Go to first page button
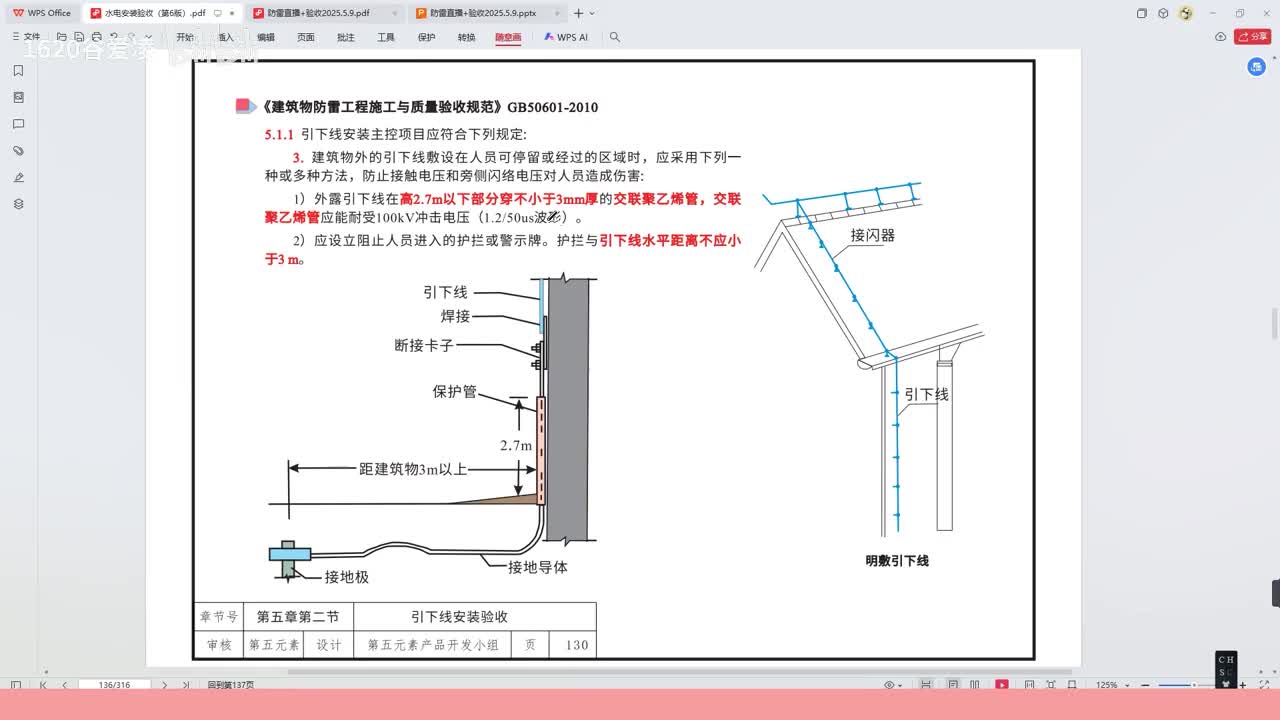This screenshot has height=720, width=1280. 42,685
